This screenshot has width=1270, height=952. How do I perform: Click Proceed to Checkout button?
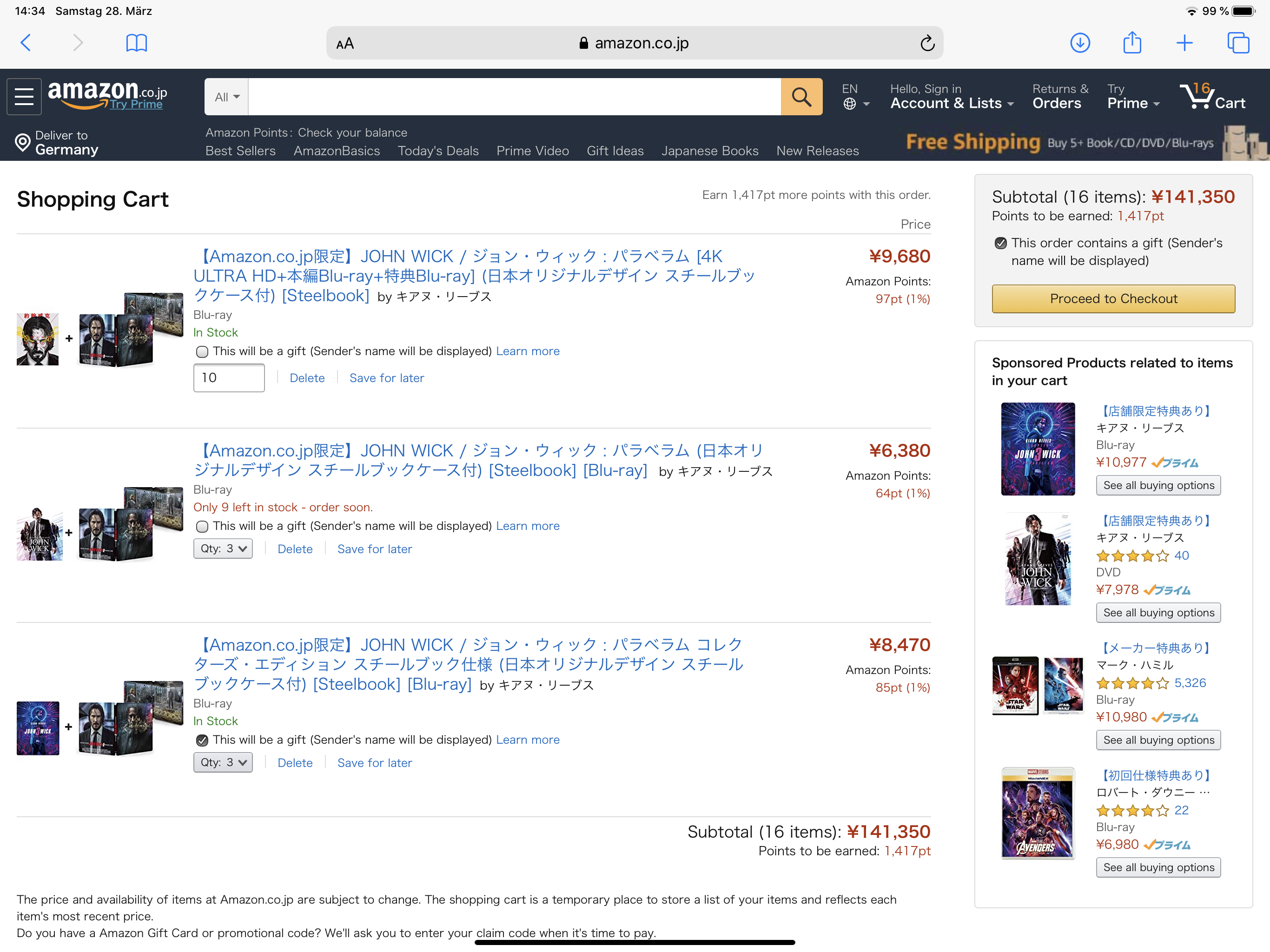(1113, 298)
